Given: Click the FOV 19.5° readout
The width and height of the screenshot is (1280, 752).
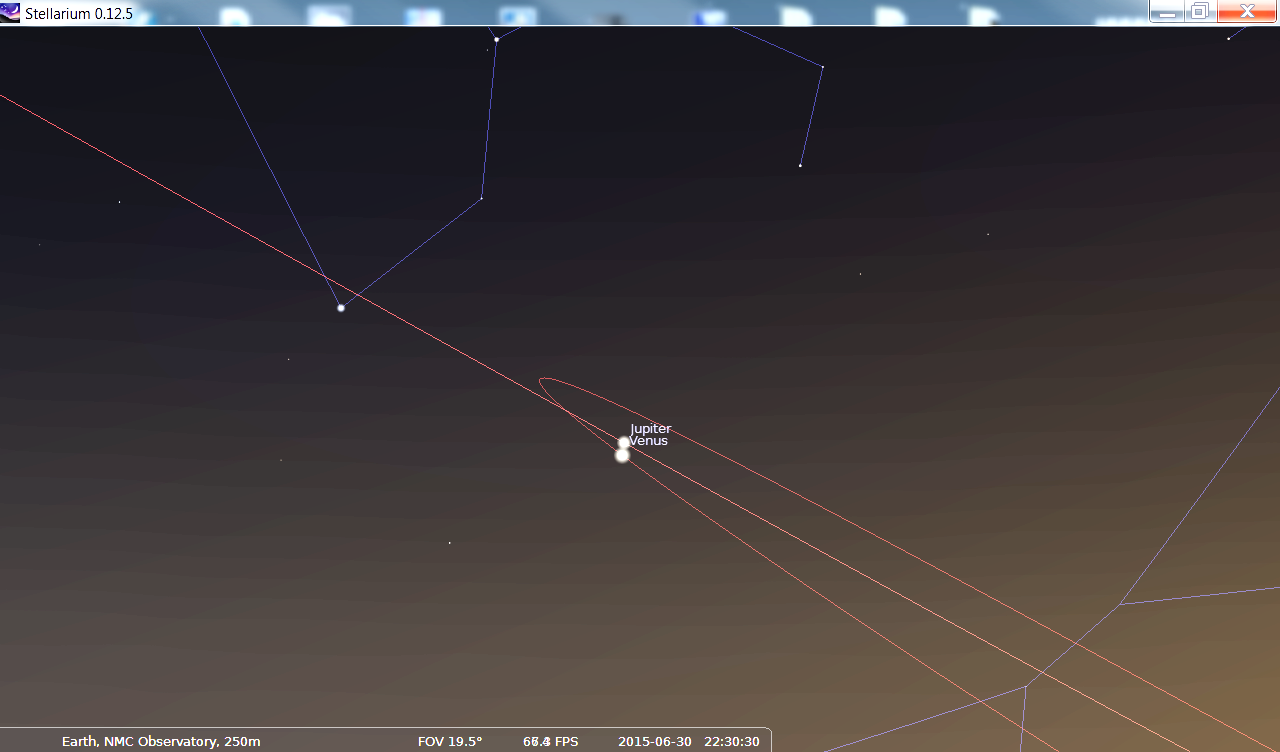Looking at the screenshot, I should pyautogui.click(x=449, y=741).
